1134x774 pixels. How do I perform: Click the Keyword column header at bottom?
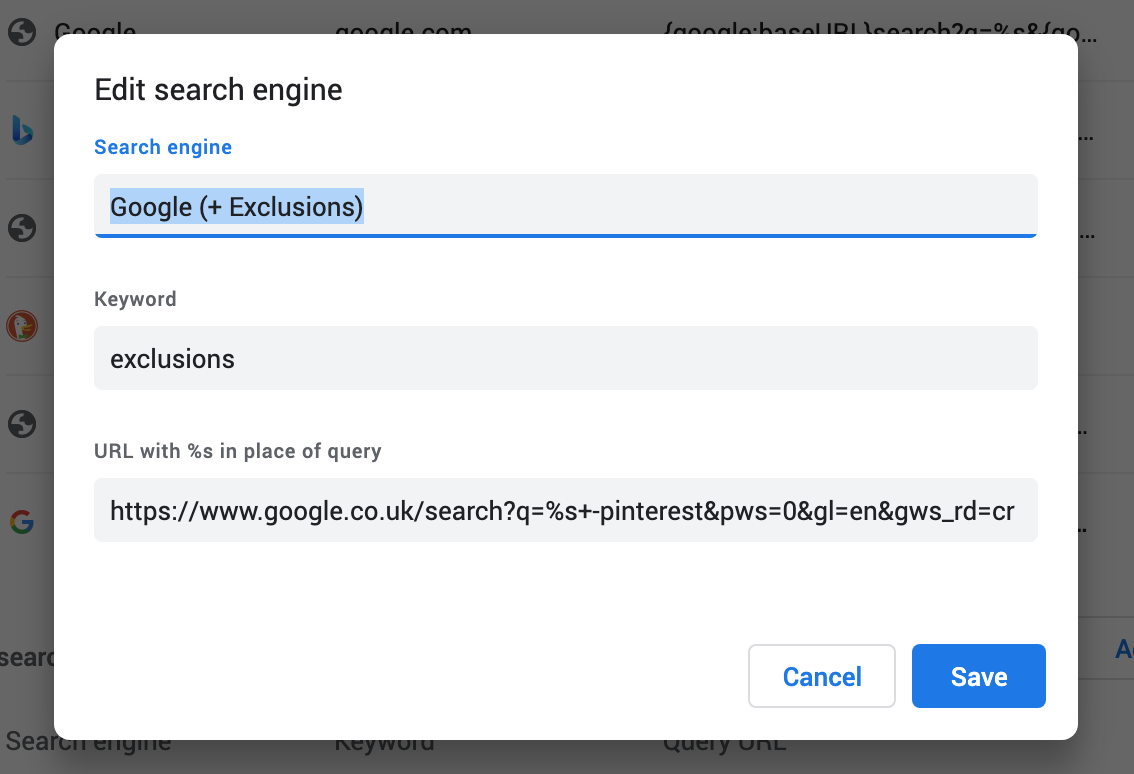tap(385, 742)
